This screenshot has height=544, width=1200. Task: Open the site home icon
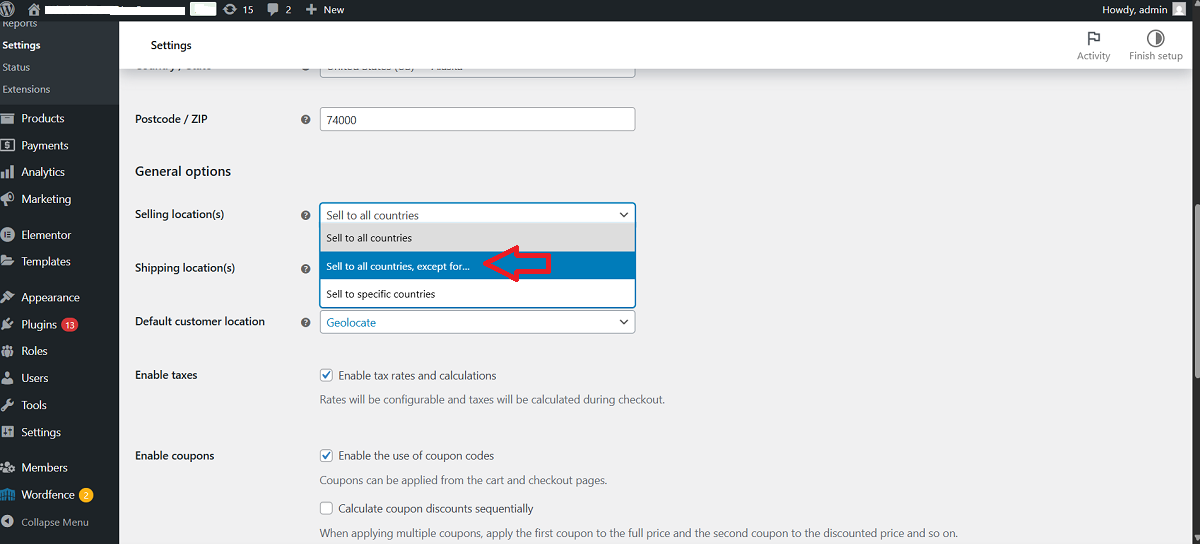[x=34, y=9]
